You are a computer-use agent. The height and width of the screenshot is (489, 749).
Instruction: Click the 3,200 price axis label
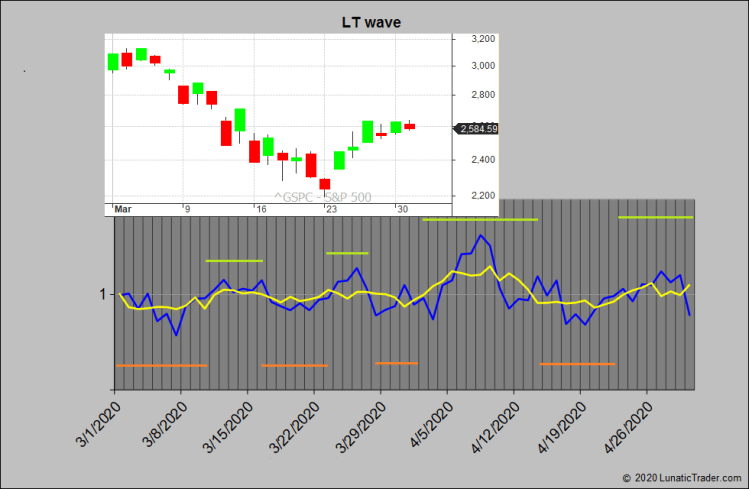pyautogui.click(x=482, y=38)
